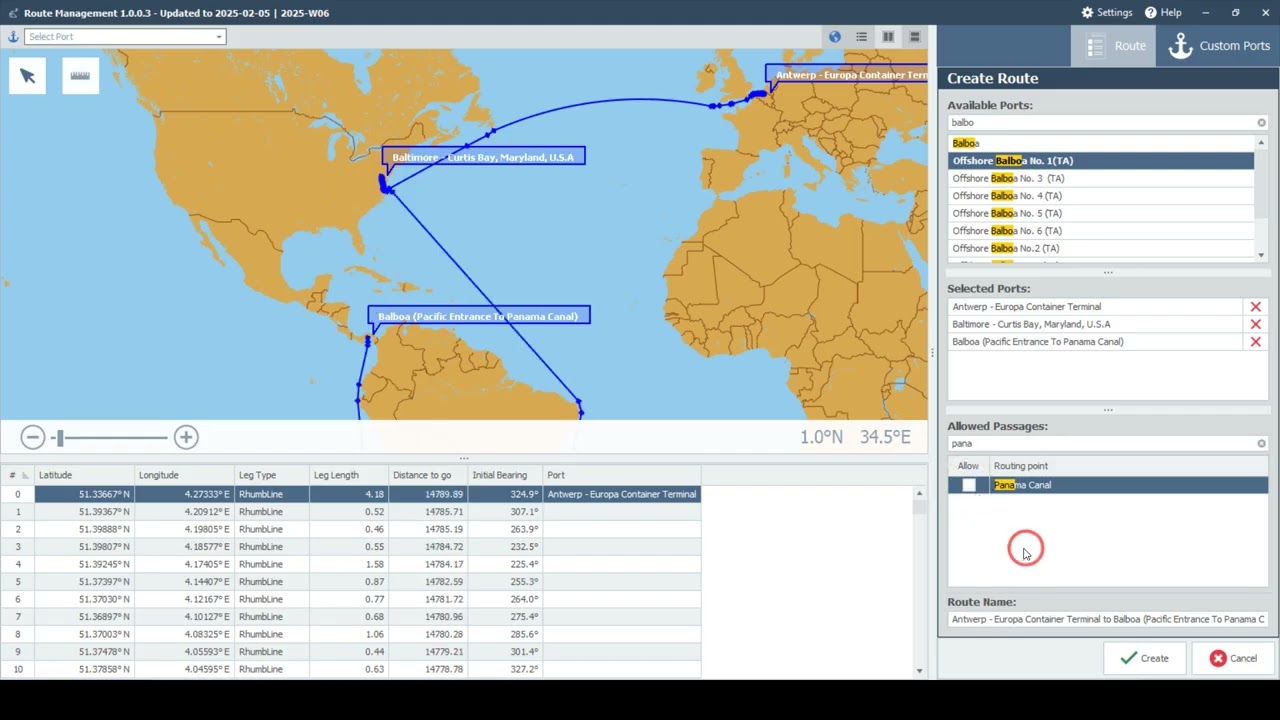This screenshot has height=720, width=1280.
Task: Sort by the Longitude column header
Action: point(184,475)
